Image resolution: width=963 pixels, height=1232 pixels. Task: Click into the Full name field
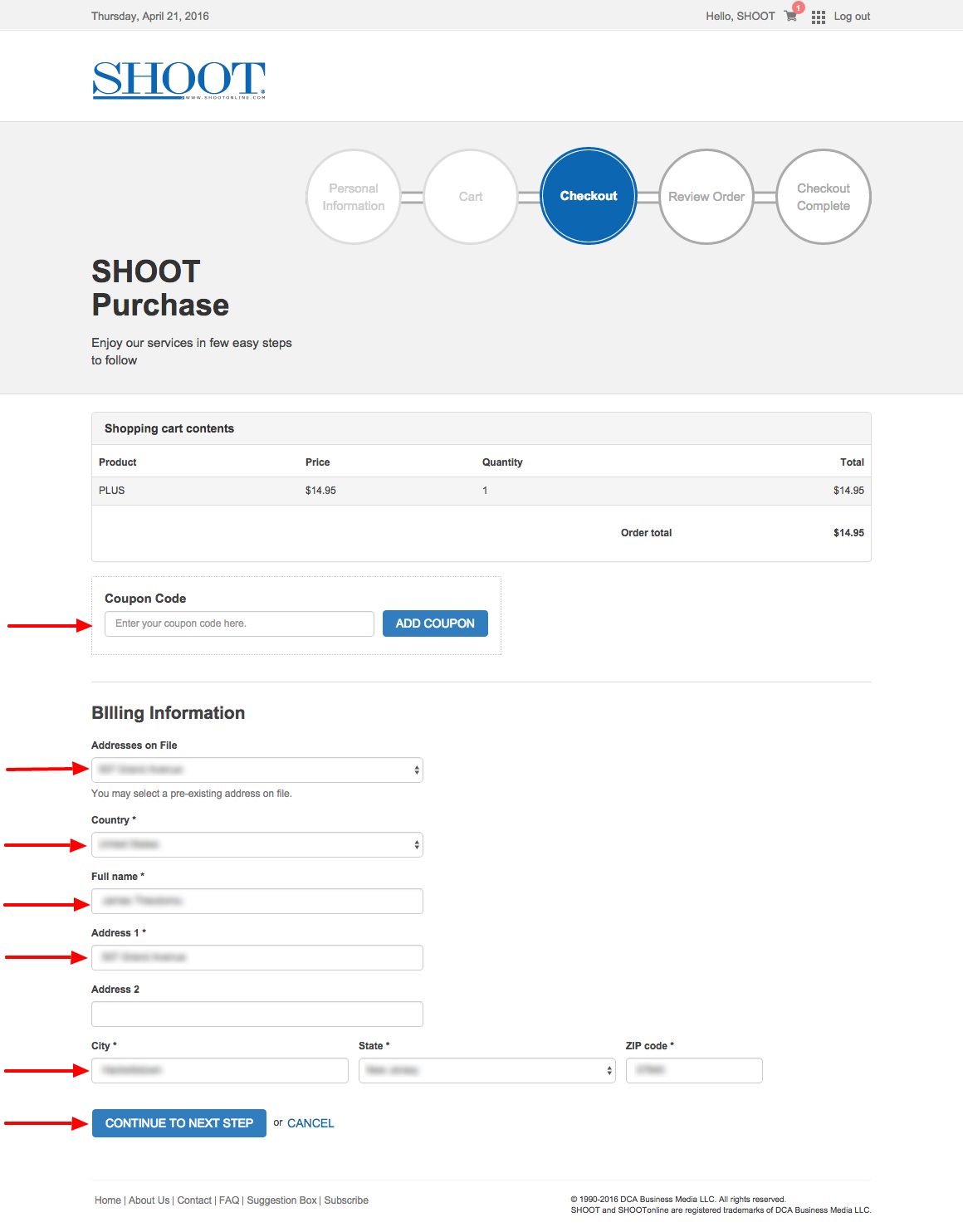[257, 901]
